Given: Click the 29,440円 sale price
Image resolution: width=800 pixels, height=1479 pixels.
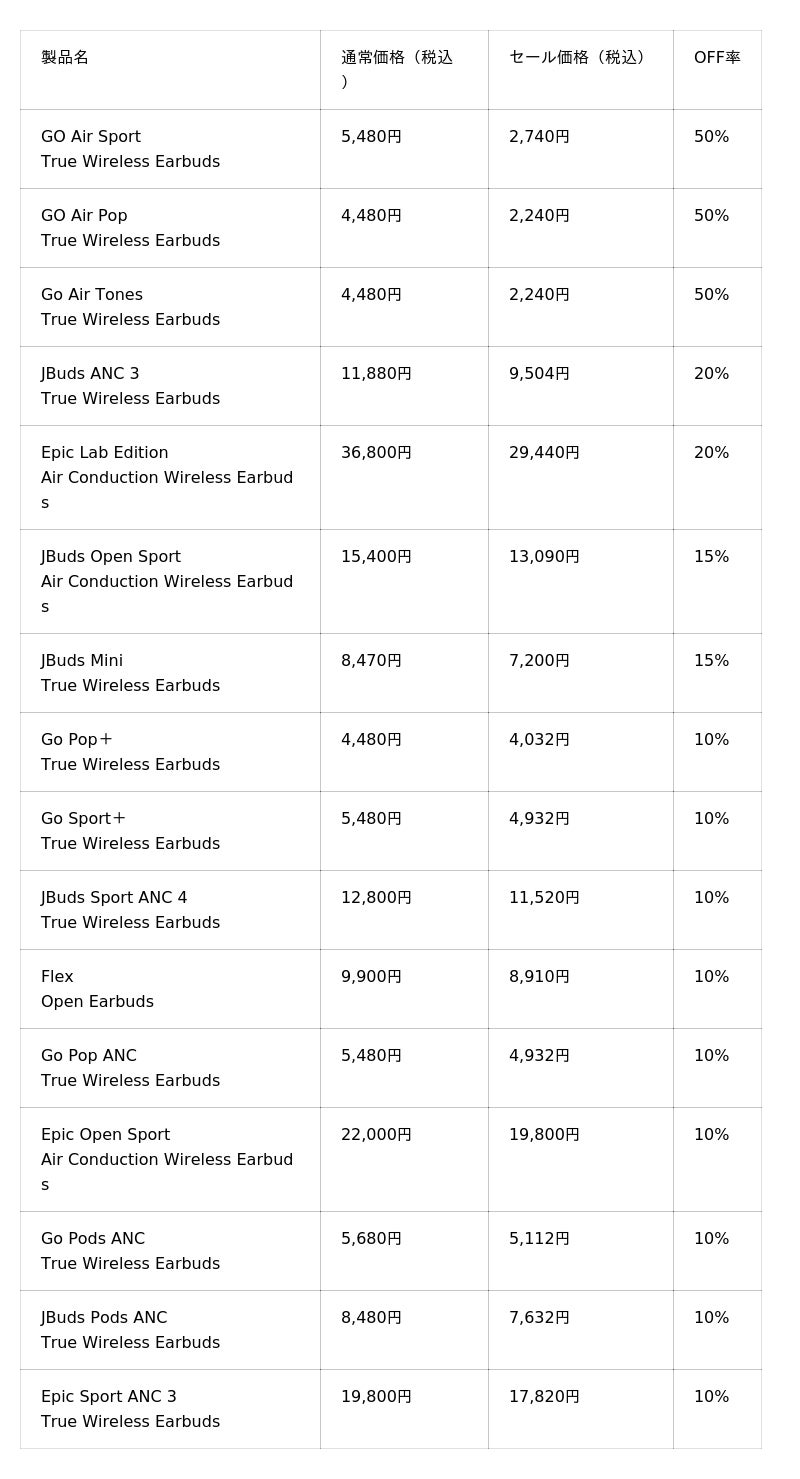Looking at the screenshot, I should pos(544,453).
